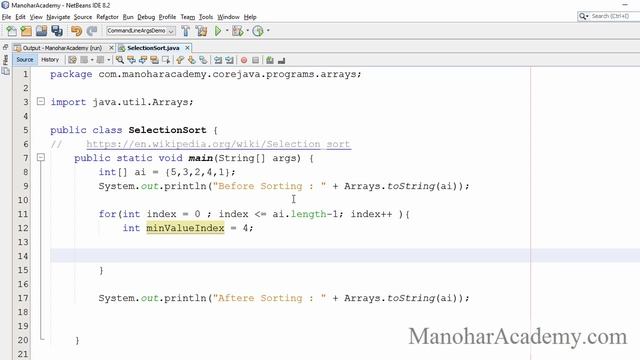Click the New Project toolbar icon

26,31
